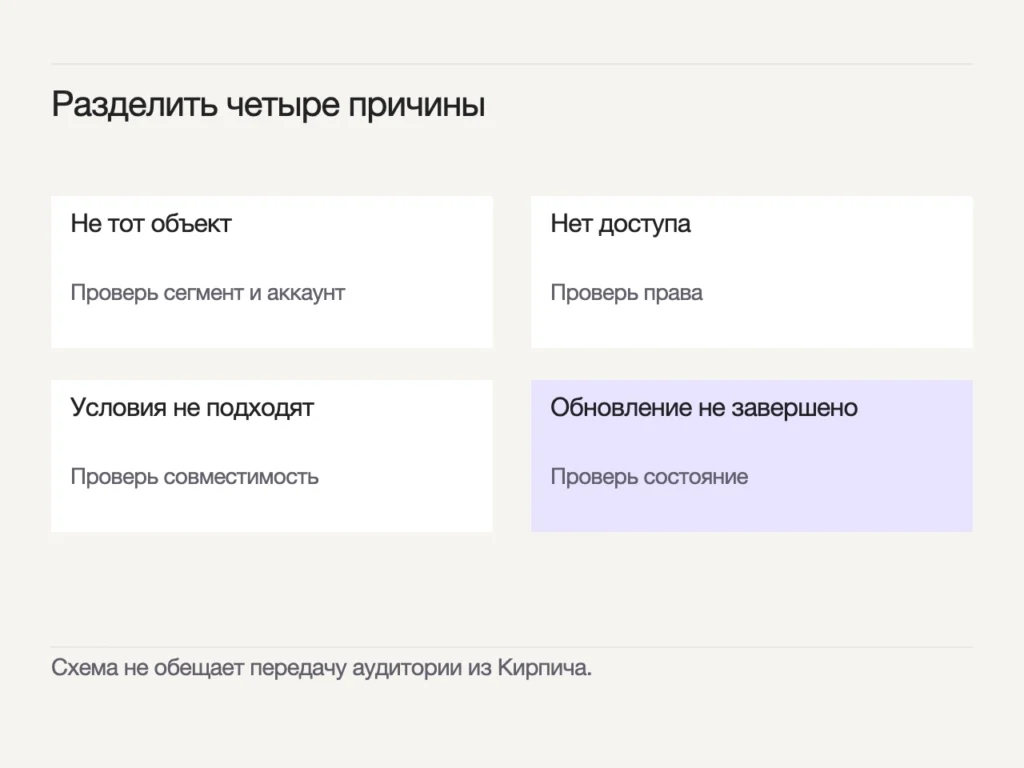Select the "Нет доступа" card title
This screenshot has height=768, width=1024.
point(620,224)
